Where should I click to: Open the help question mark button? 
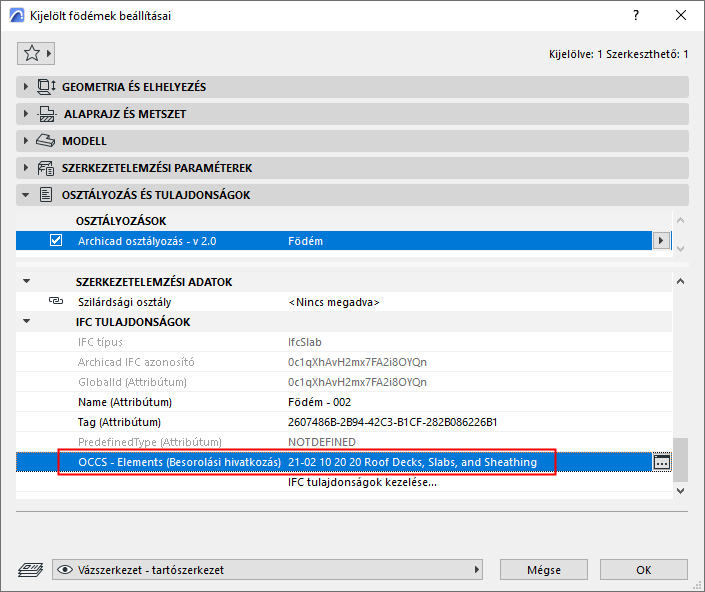636,15
